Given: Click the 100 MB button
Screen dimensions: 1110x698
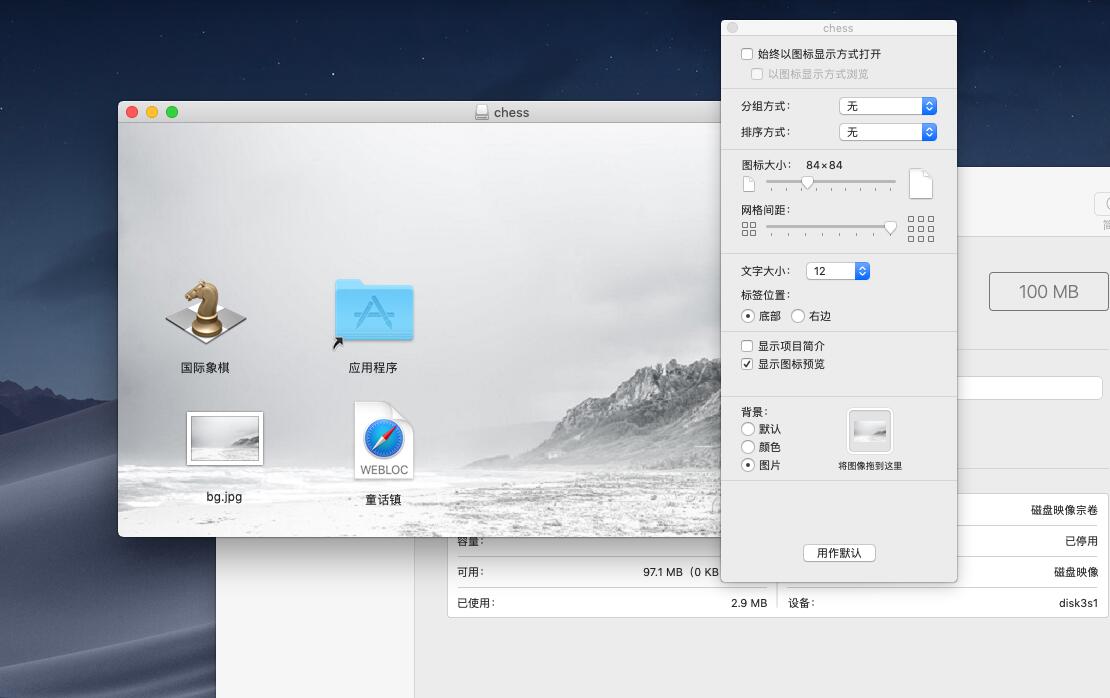Looking at the screenshot, I should [x=1048, y=291].
